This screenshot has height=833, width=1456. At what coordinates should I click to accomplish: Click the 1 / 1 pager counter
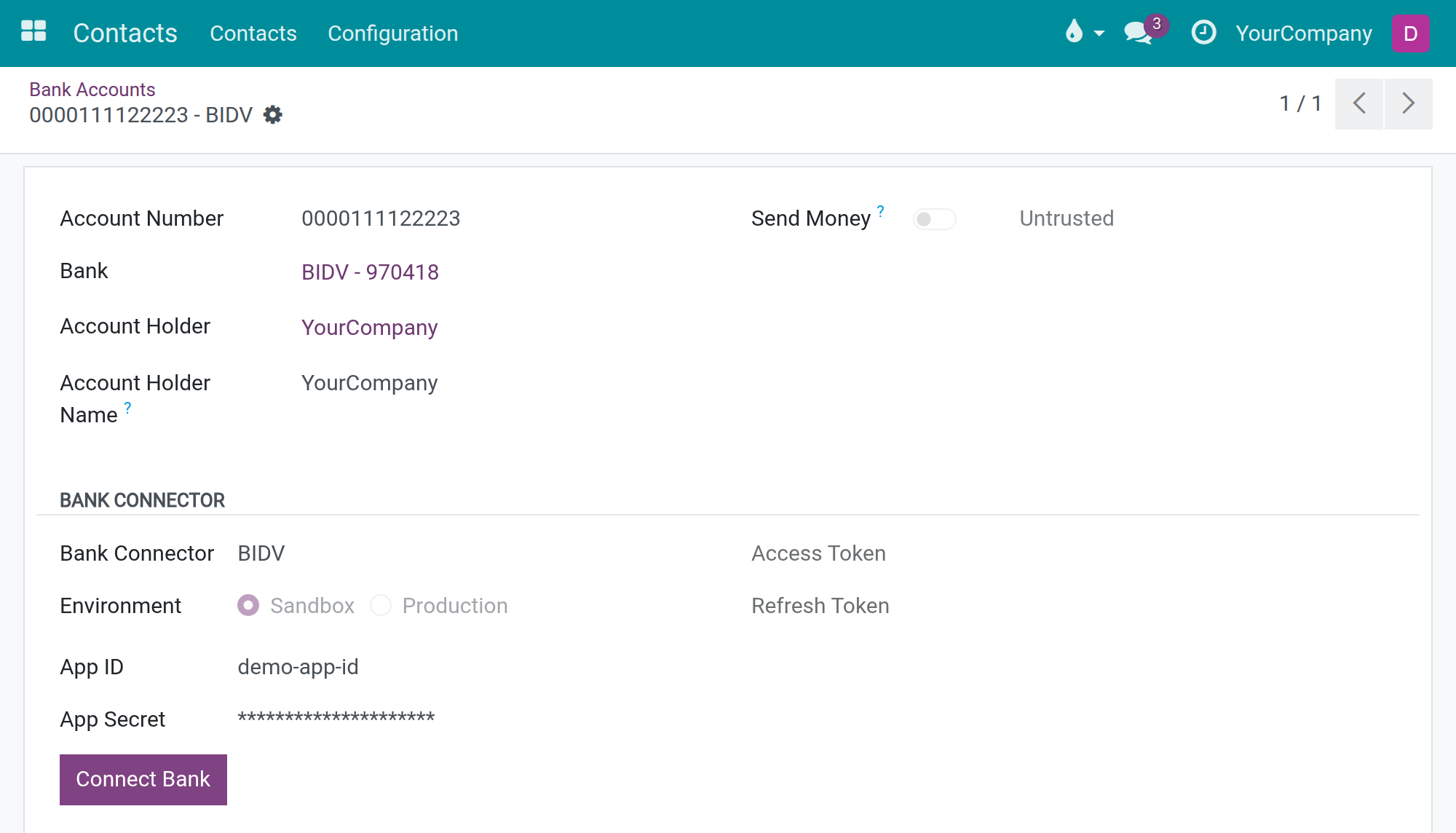[1301, 103]
